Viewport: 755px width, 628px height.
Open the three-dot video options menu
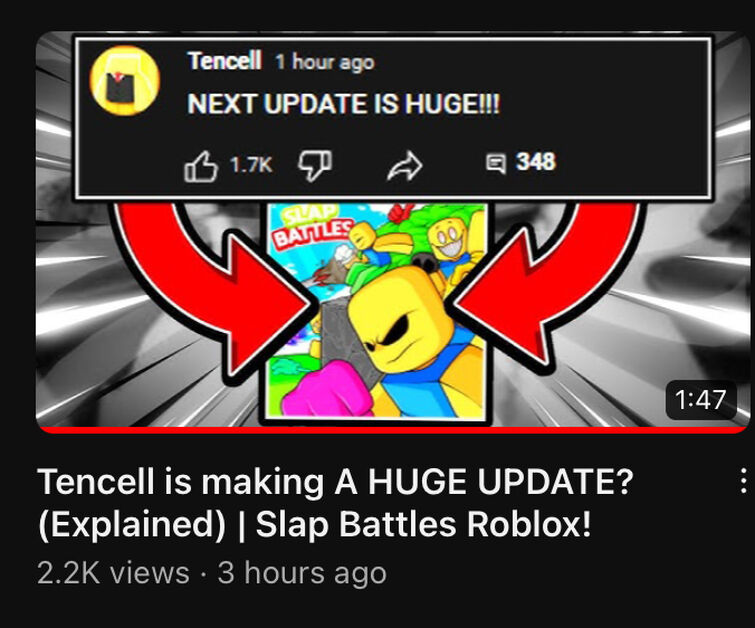click(743, 481)
